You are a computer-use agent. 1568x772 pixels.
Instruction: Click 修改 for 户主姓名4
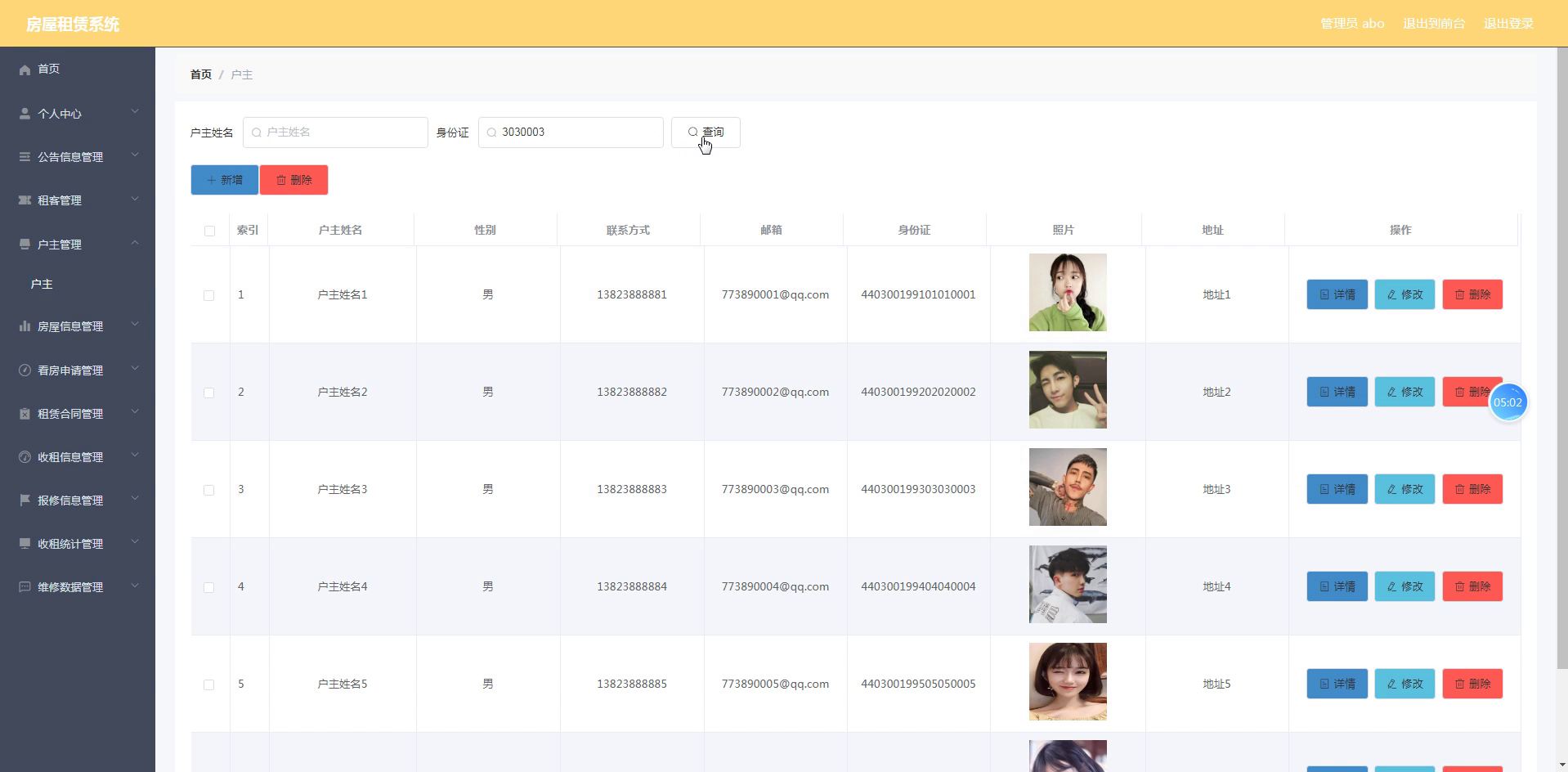coord(1404,586)
